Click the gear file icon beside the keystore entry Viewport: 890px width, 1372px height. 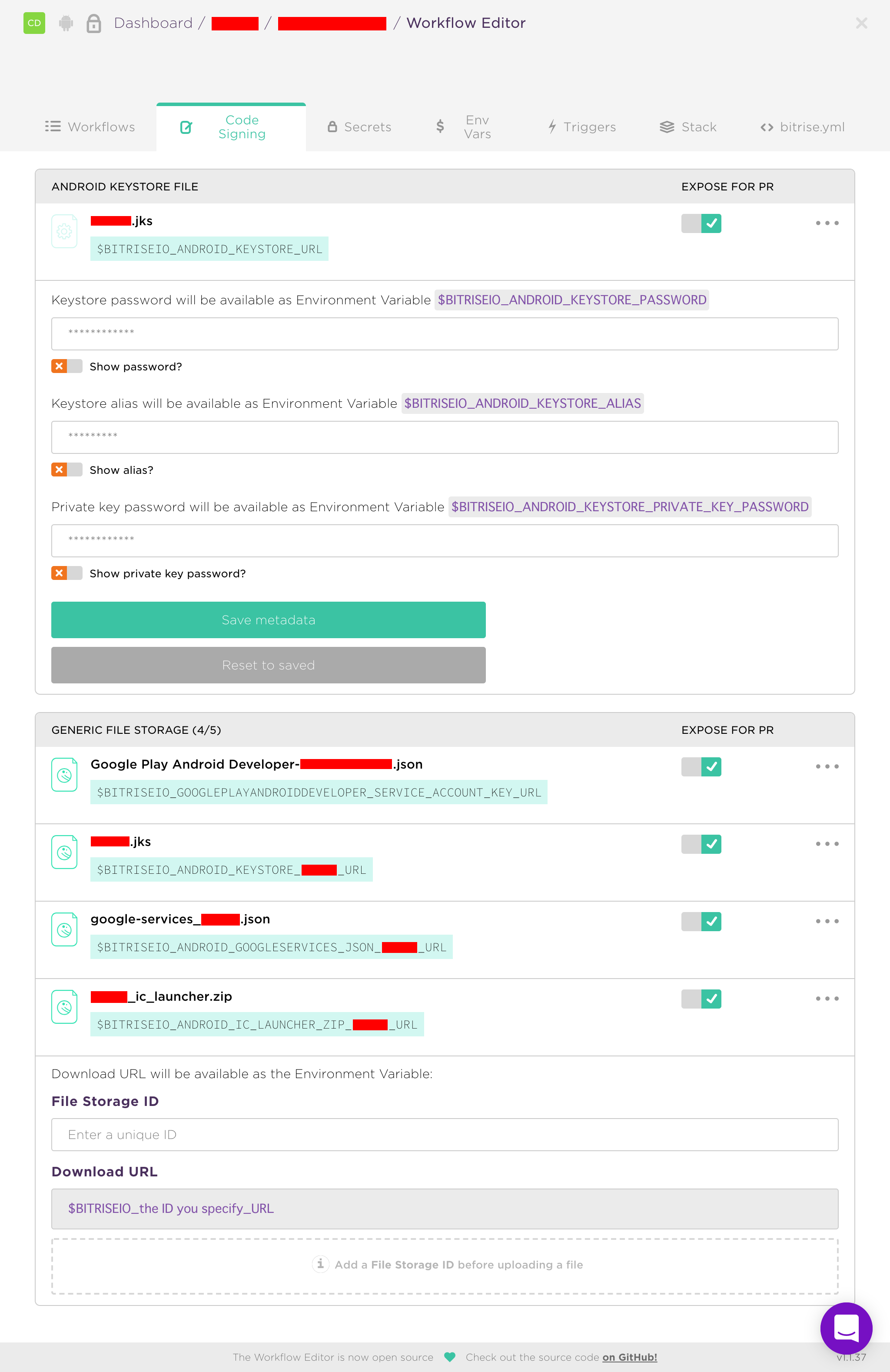[x=64, y=230]
